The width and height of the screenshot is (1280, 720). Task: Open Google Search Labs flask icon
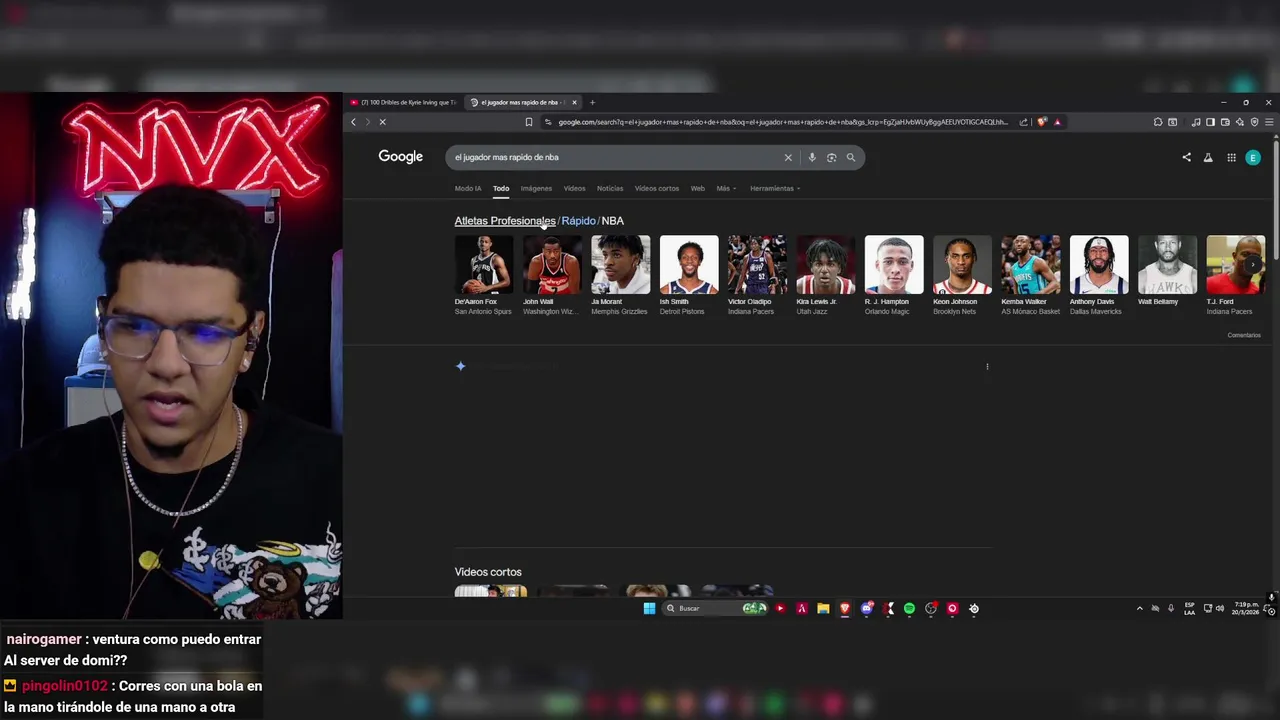click(1208, 157)
